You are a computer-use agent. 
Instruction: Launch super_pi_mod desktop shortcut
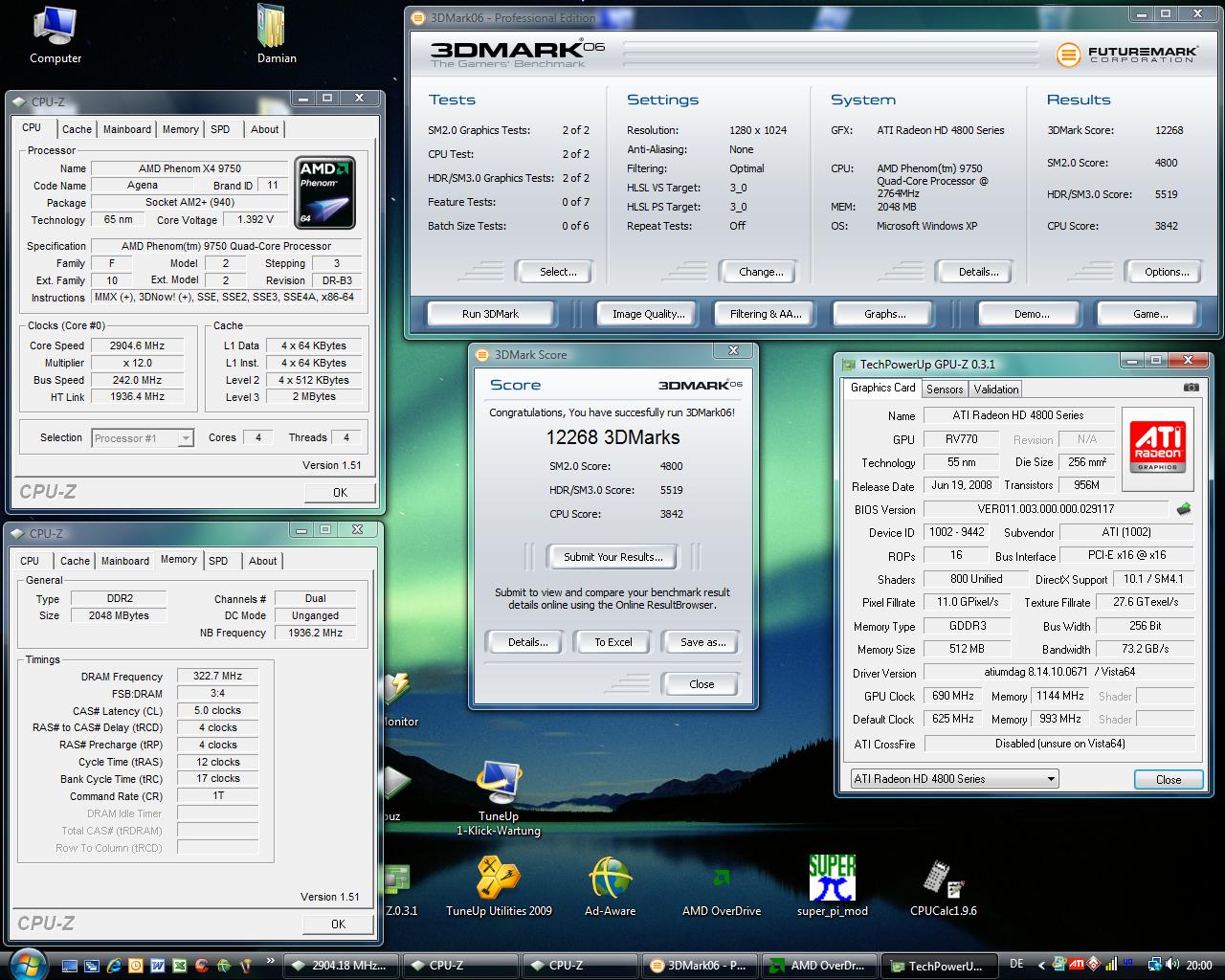832,886
